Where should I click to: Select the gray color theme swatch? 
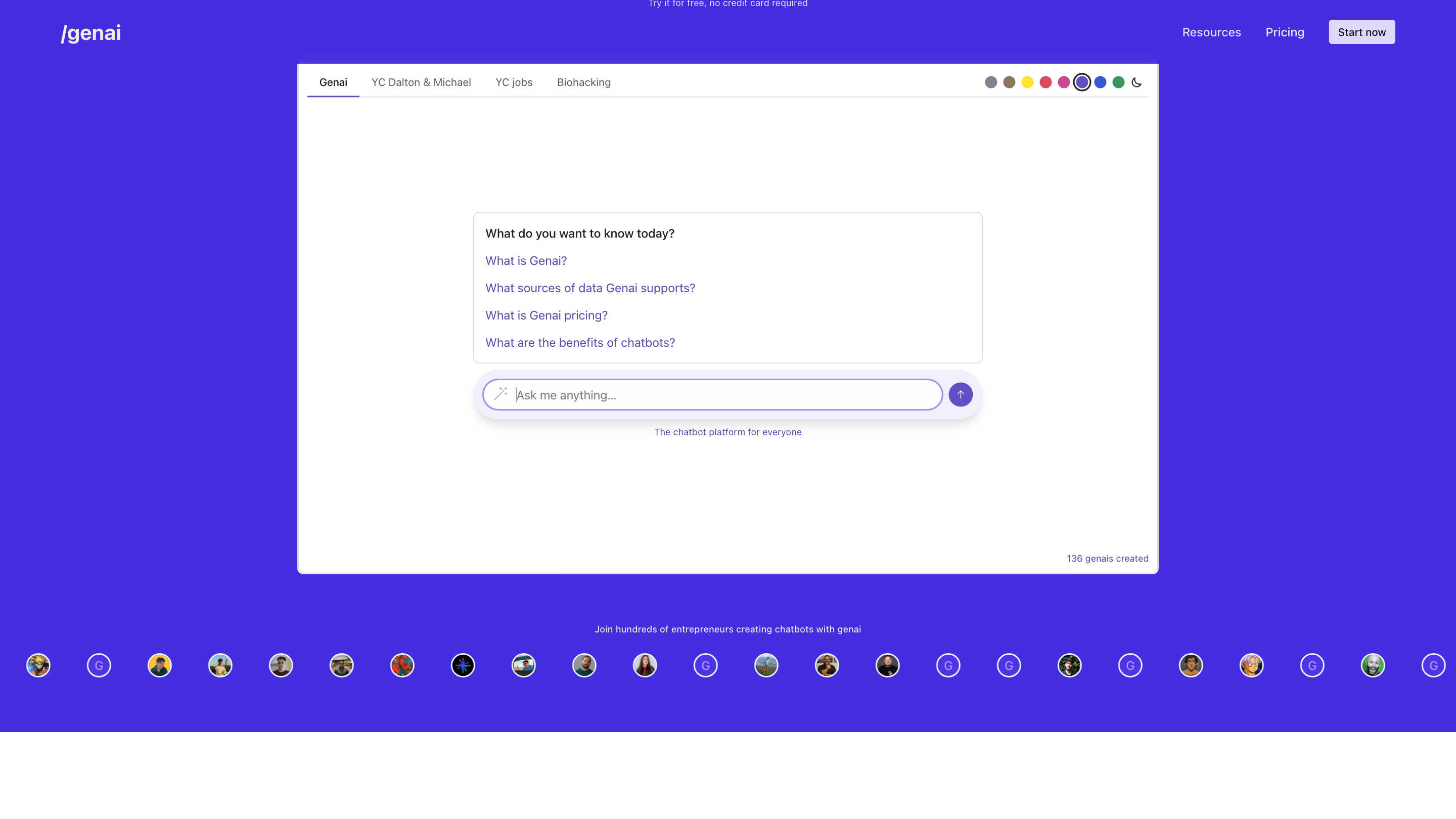[x=991, y=82]
